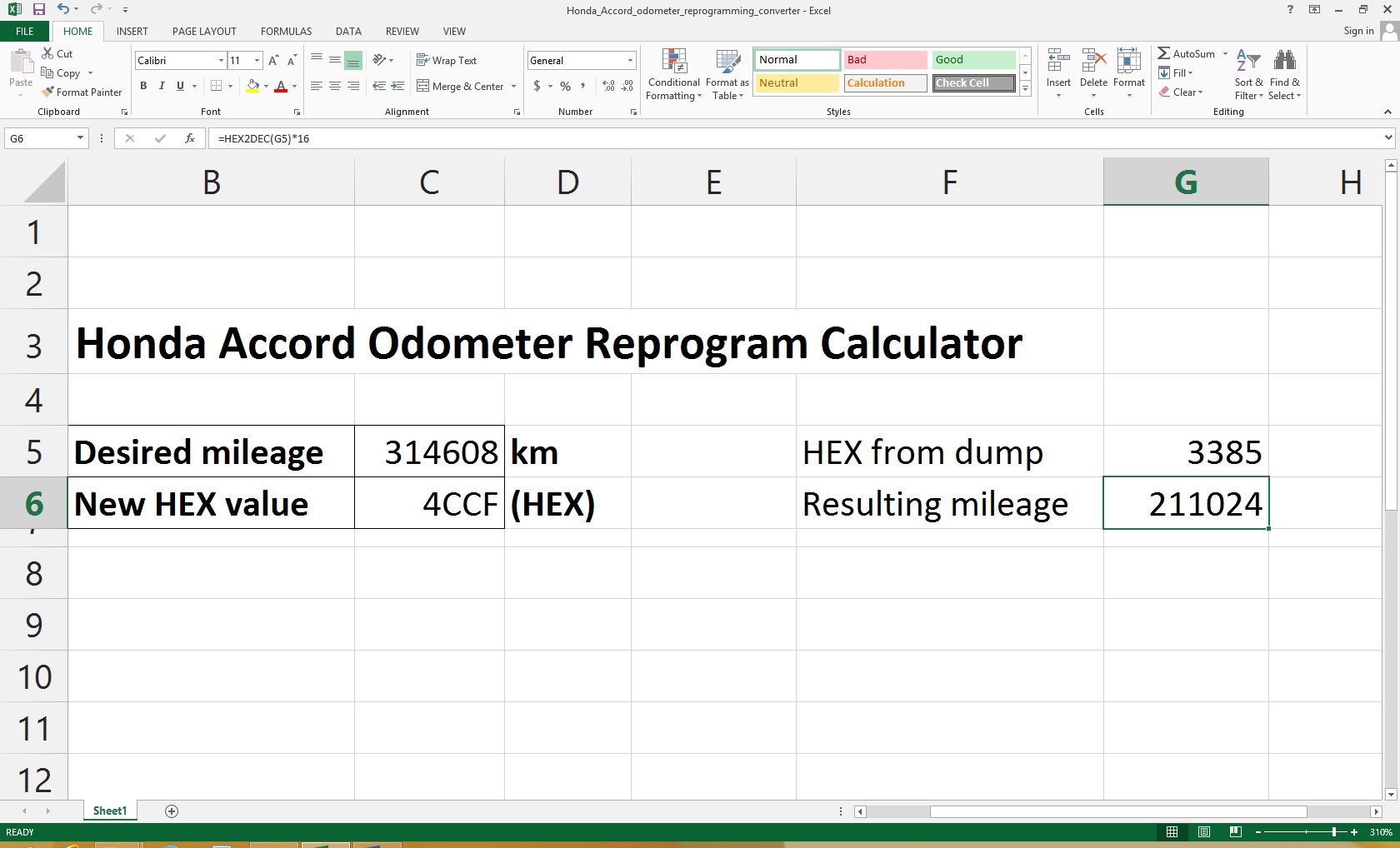
Task: Increase decimal places
Action: click(x=607, y=86)
